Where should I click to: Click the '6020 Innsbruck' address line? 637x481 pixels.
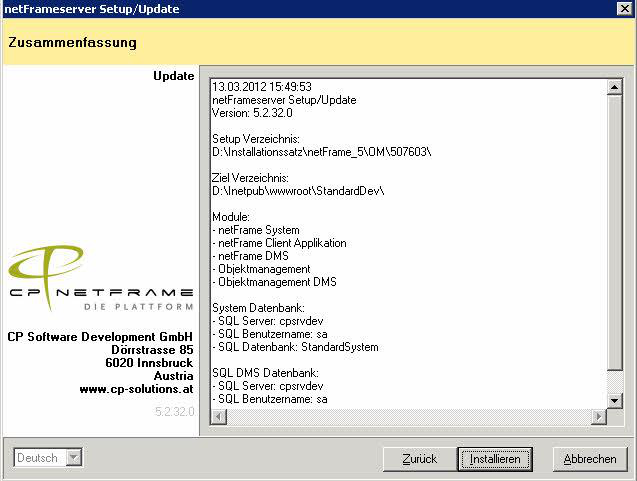[x=149, y=363]
